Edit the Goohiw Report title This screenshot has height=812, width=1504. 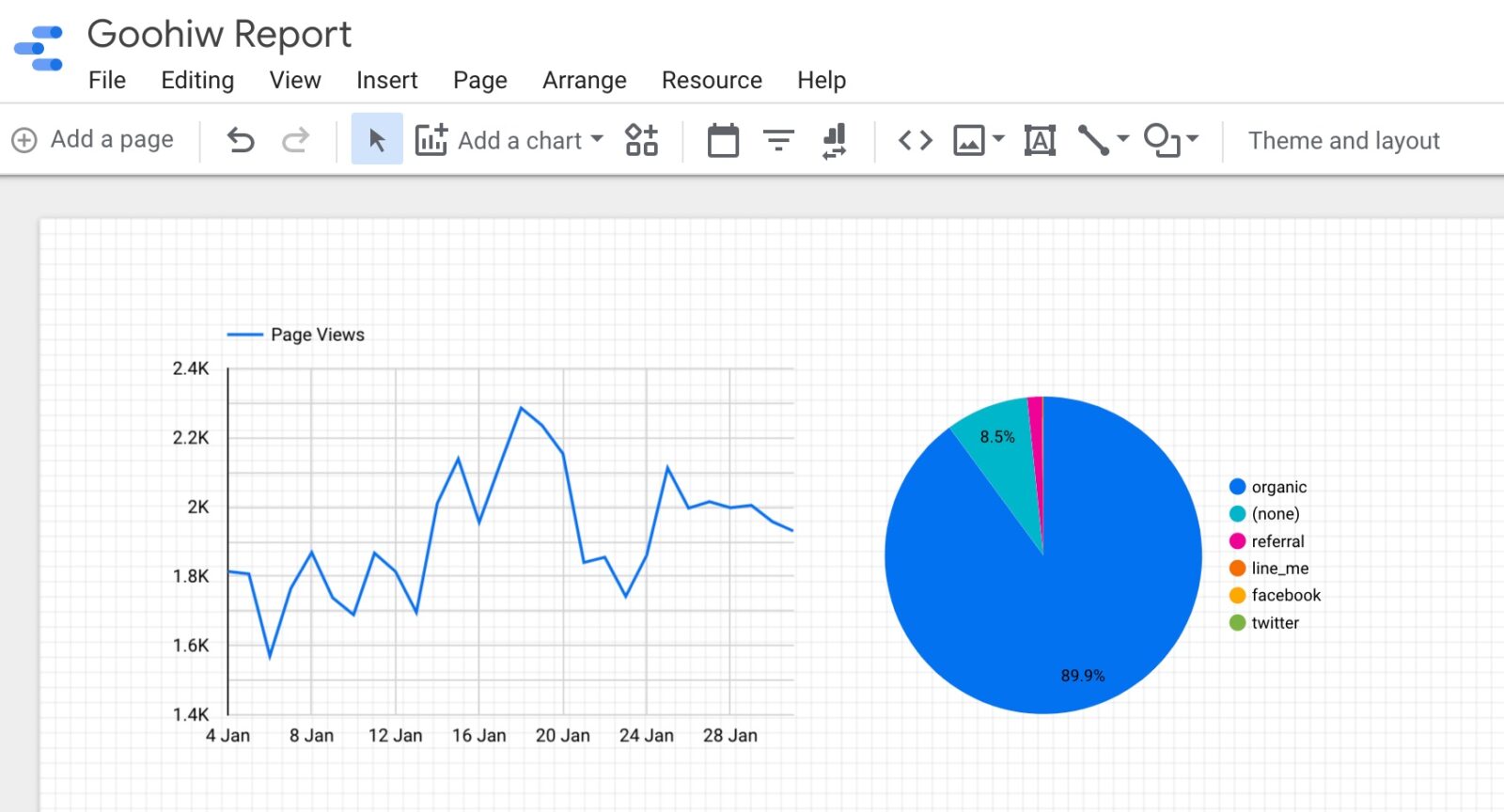coord(219,35)
